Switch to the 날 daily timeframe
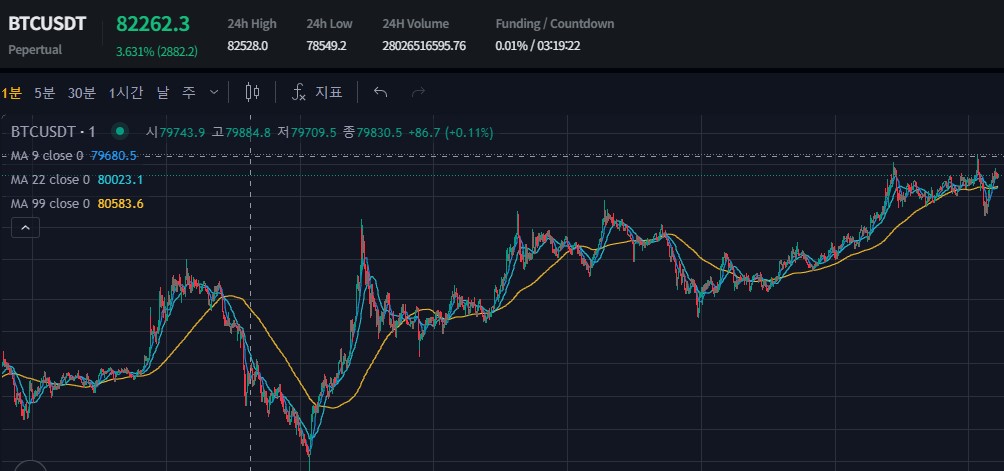The image size is (1004, 471). coord(163,93)
